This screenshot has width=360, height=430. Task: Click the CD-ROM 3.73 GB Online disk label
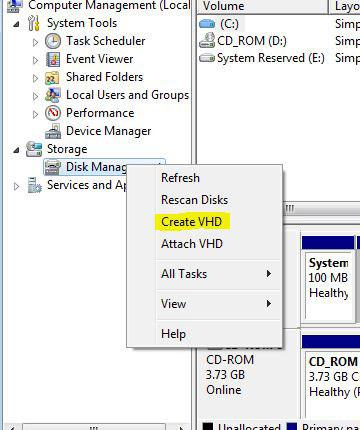(x=230, y=375)
